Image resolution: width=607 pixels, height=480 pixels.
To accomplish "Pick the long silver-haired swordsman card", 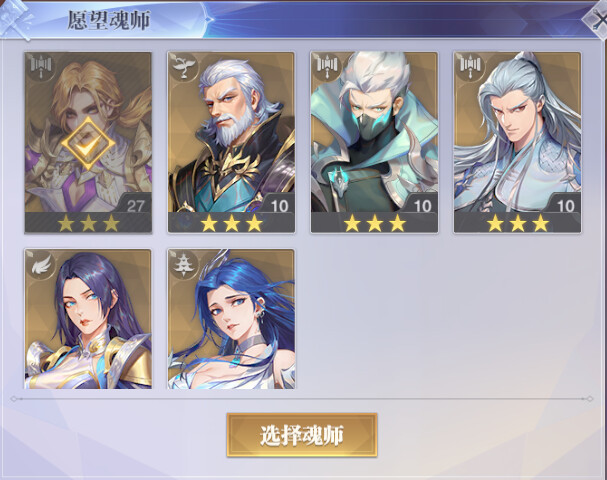I will 518,142.
